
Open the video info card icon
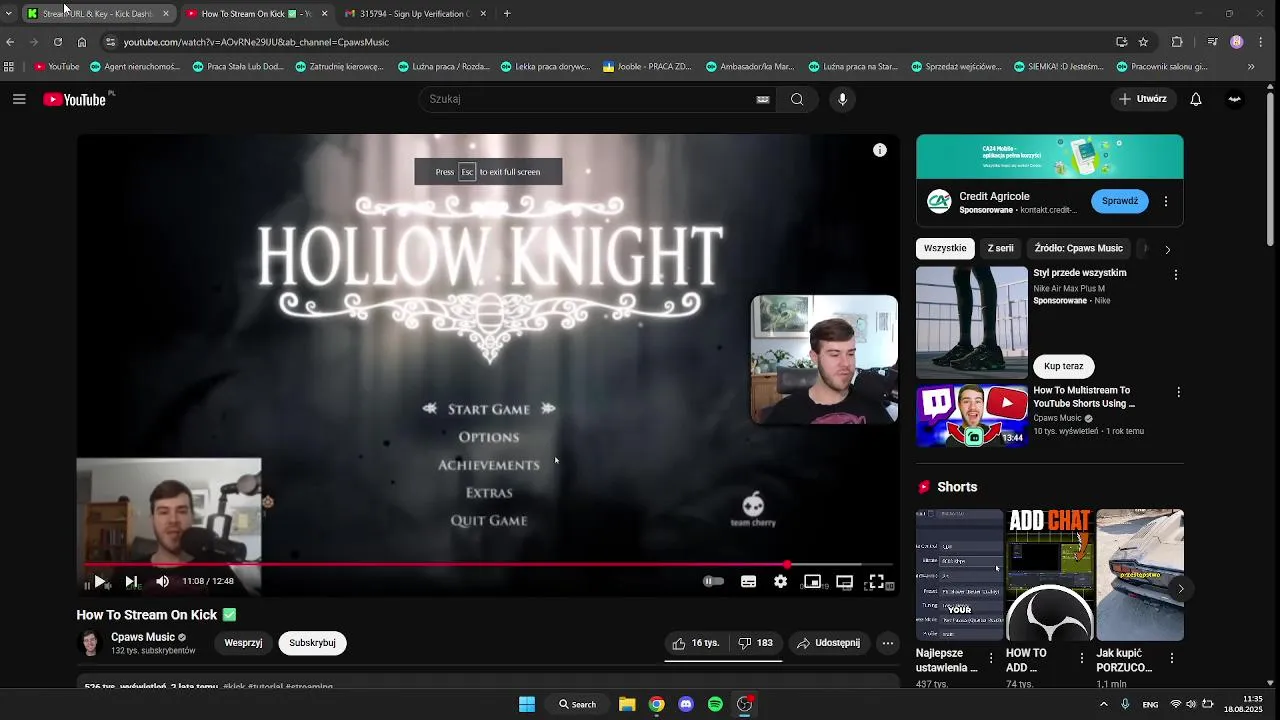(x=880, y=150)
